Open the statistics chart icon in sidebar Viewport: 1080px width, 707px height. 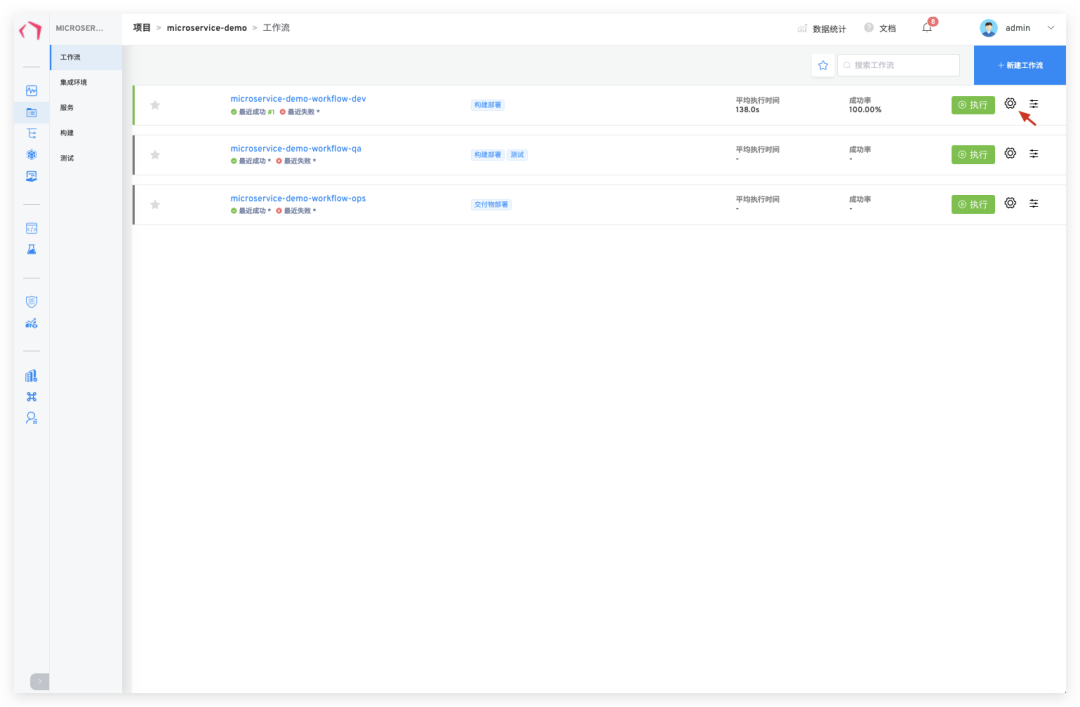32,323
